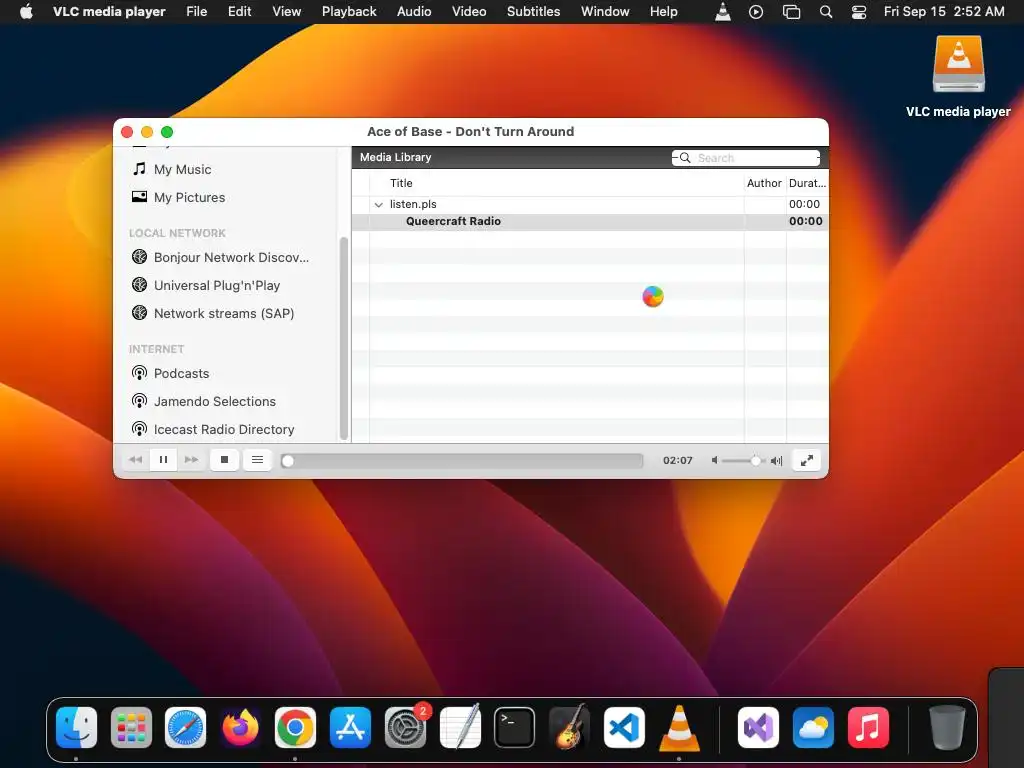
Task: Open My Pictures in the sidebar
Action: 189,197
